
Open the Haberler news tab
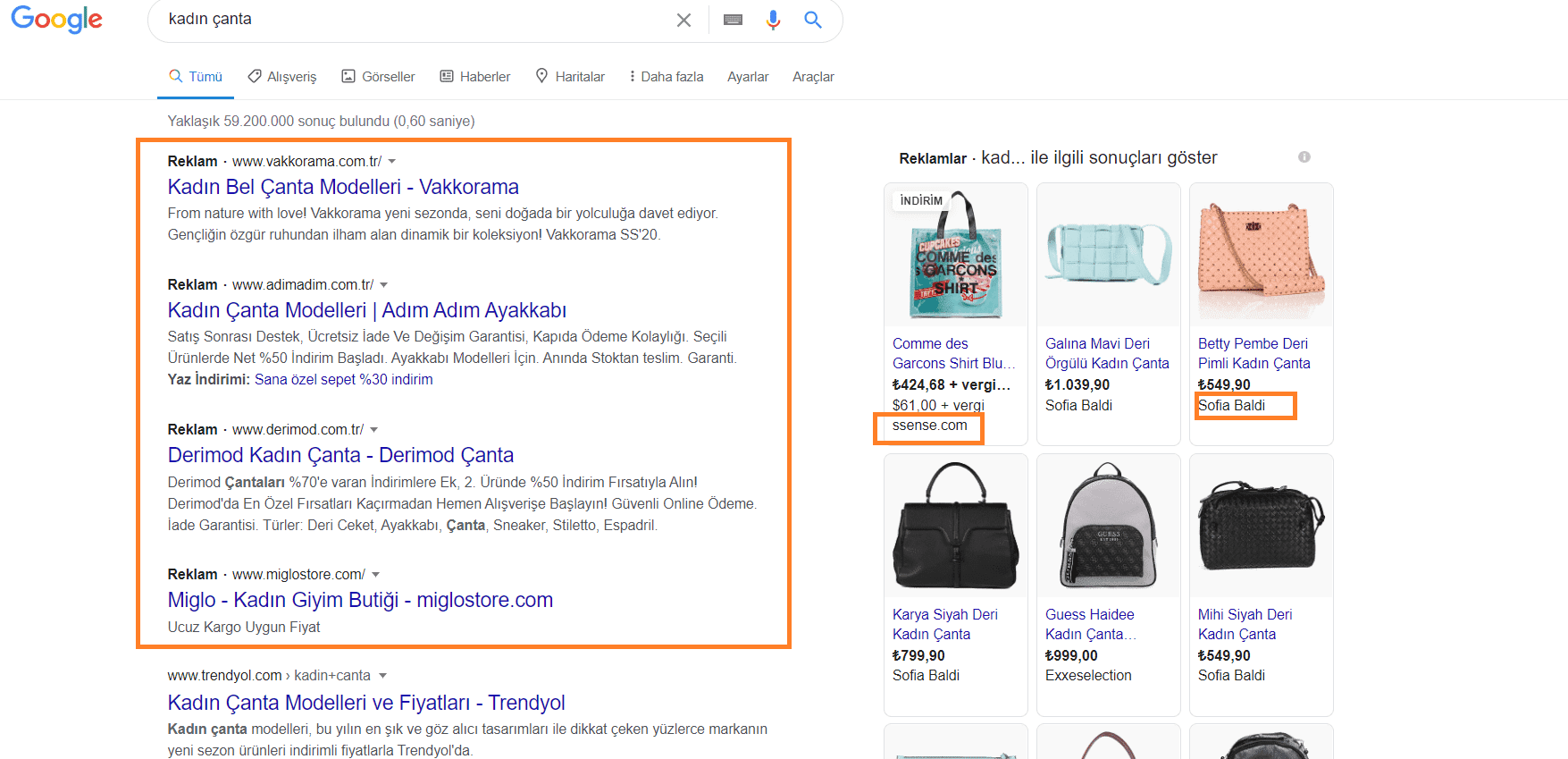click(475, 77)
